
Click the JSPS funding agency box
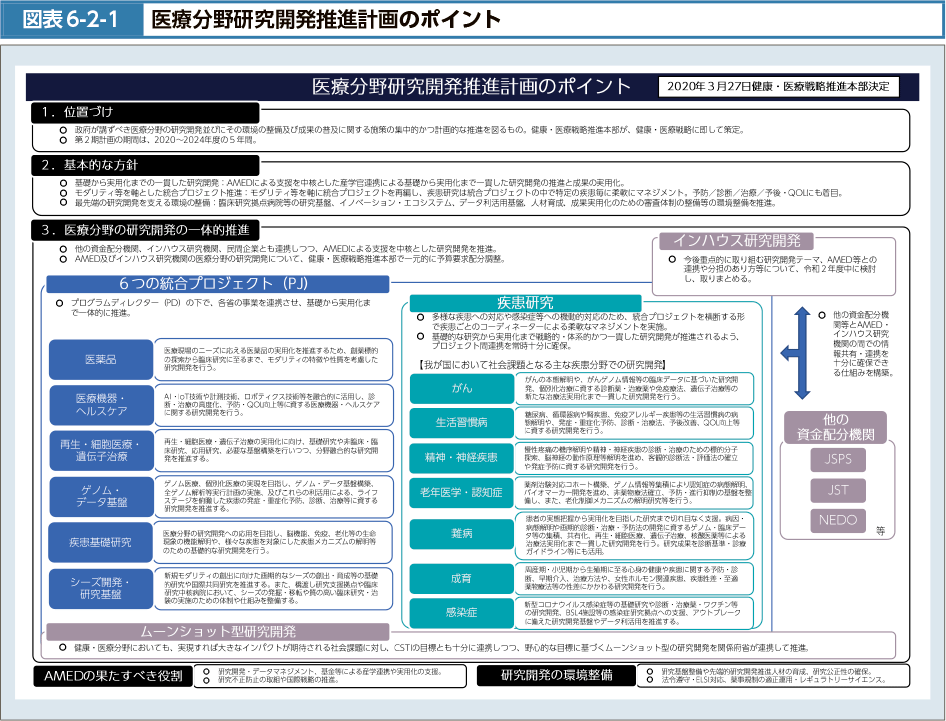(x=837, y=459)
